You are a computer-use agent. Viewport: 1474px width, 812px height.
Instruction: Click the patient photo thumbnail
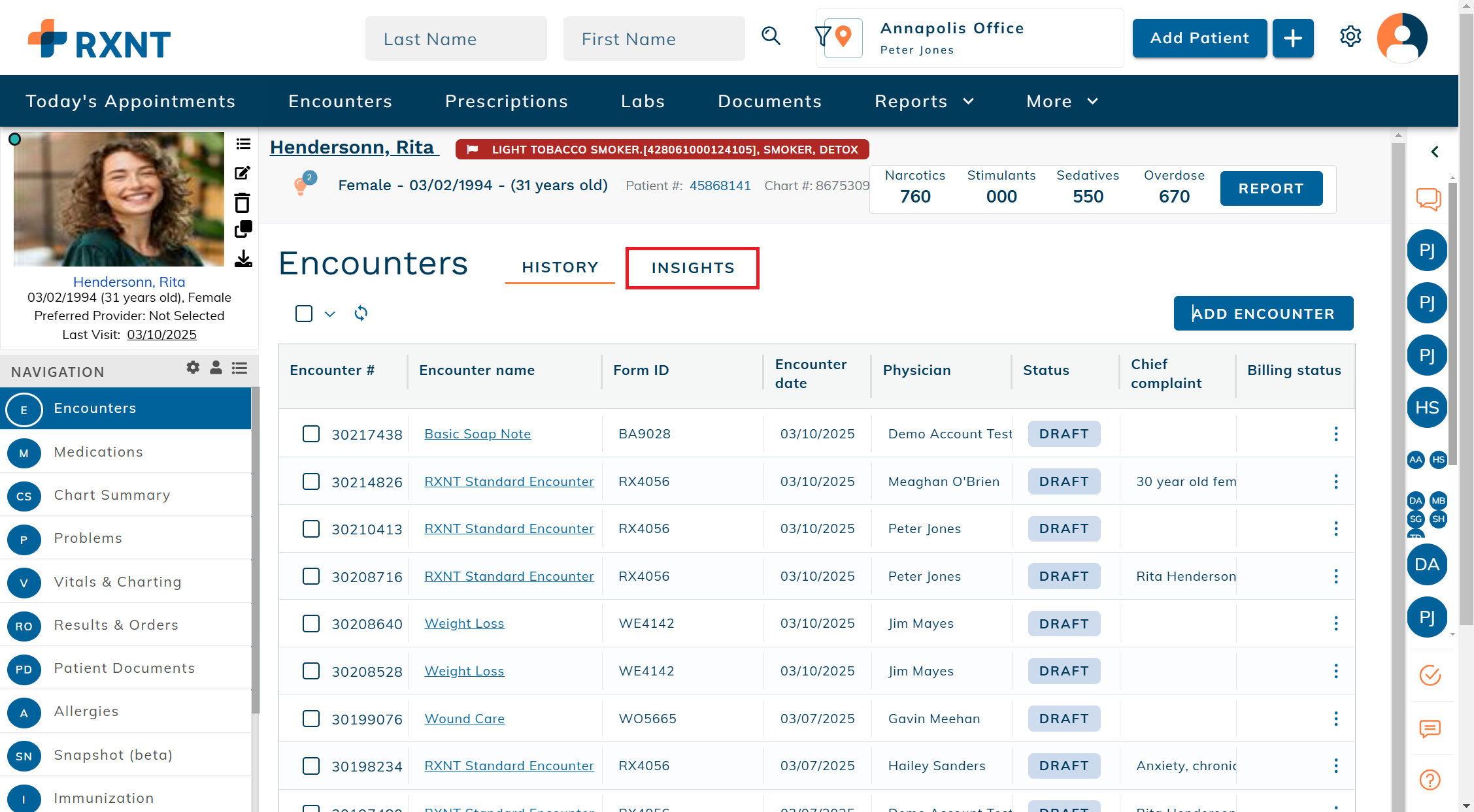pos(119,199)
